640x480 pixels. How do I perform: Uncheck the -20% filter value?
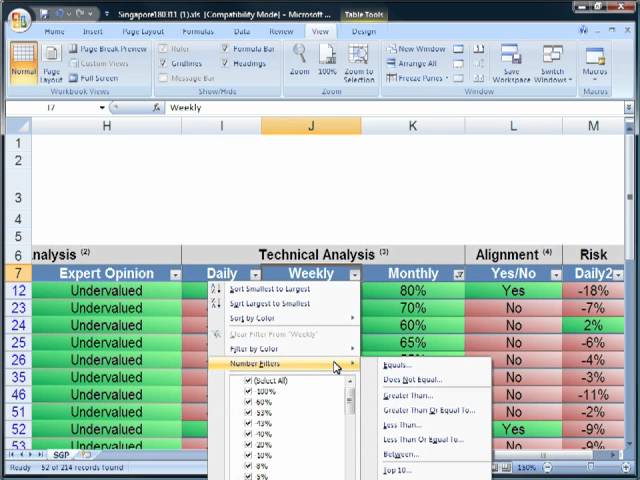coord(248,444)
